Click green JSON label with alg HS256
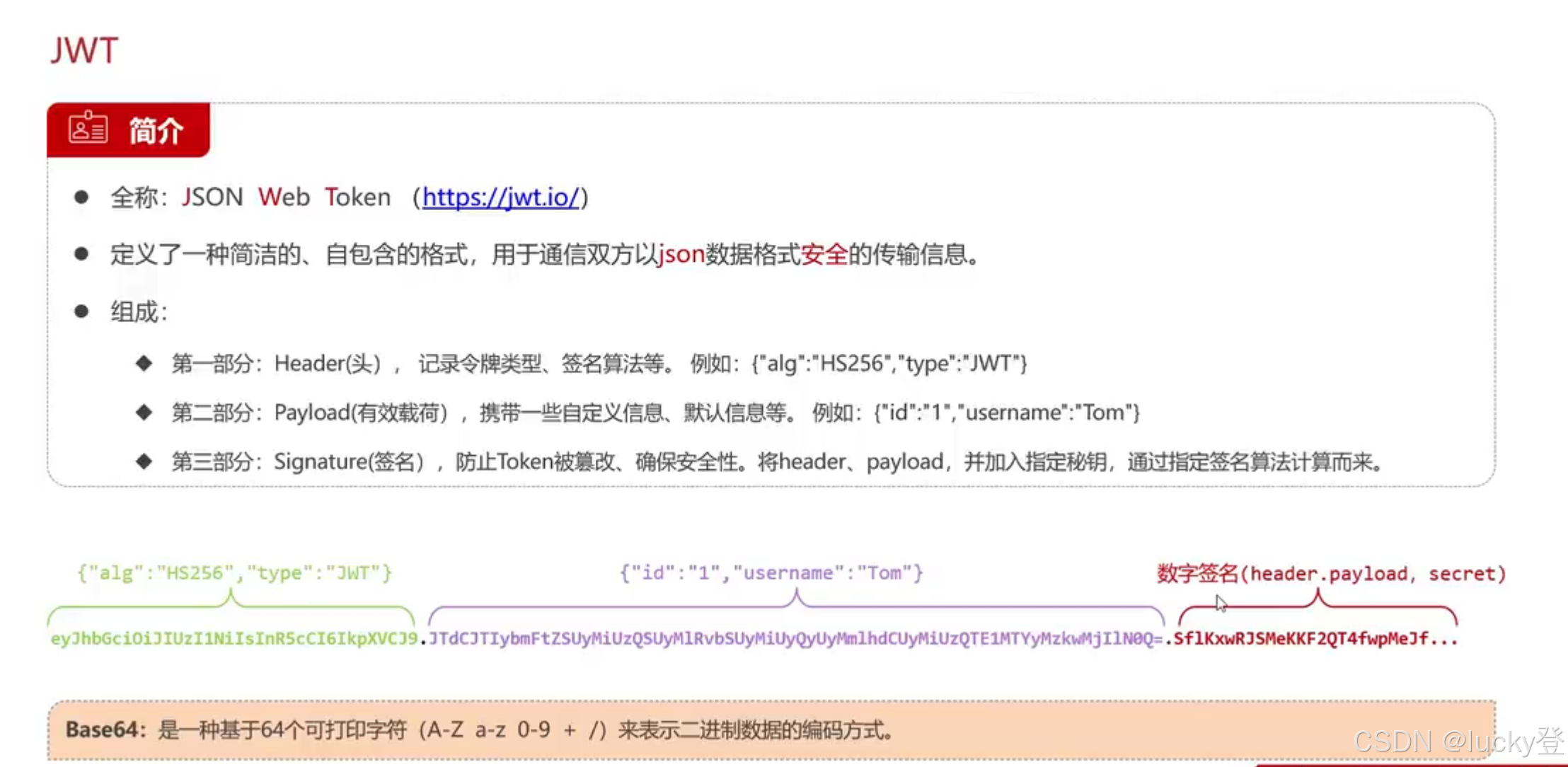Image resolution: width=1568 pixels, height=767 pixels. point(234,572)
